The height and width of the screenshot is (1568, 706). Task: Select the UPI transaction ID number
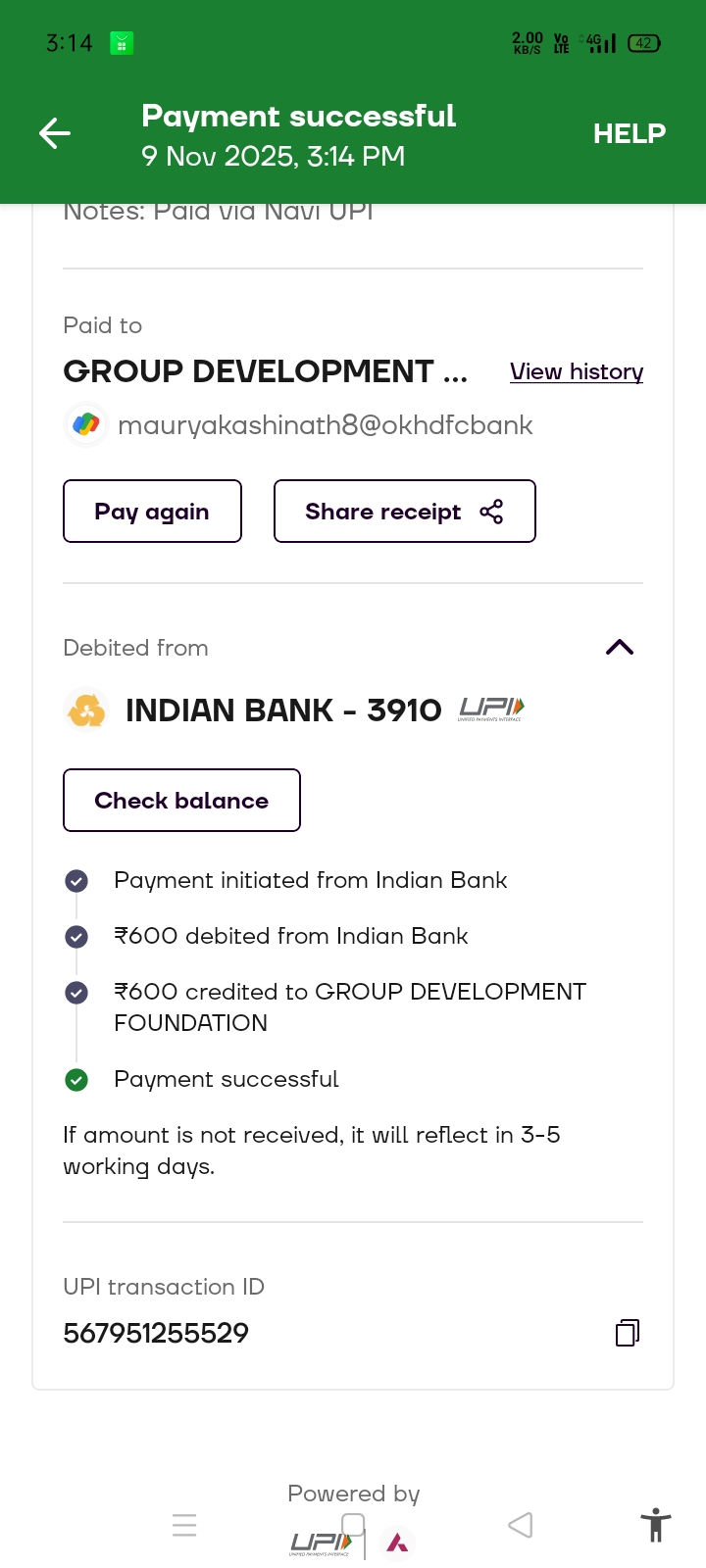[156, 1333]
